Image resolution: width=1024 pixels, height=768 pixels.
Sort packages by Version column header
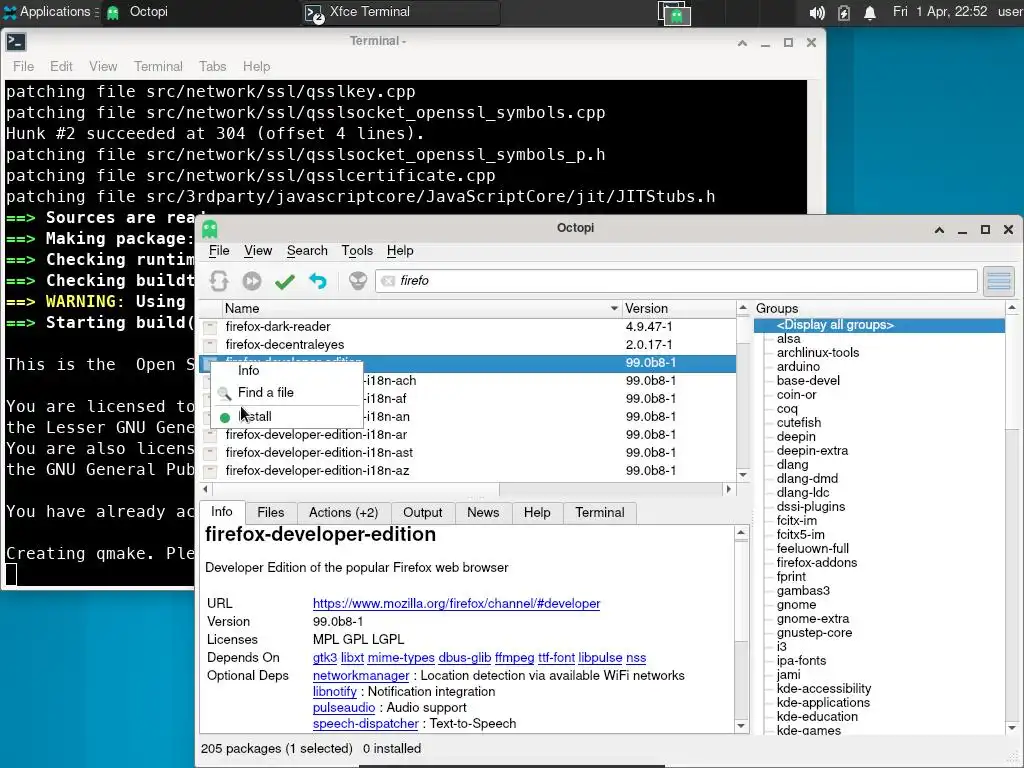678,309
